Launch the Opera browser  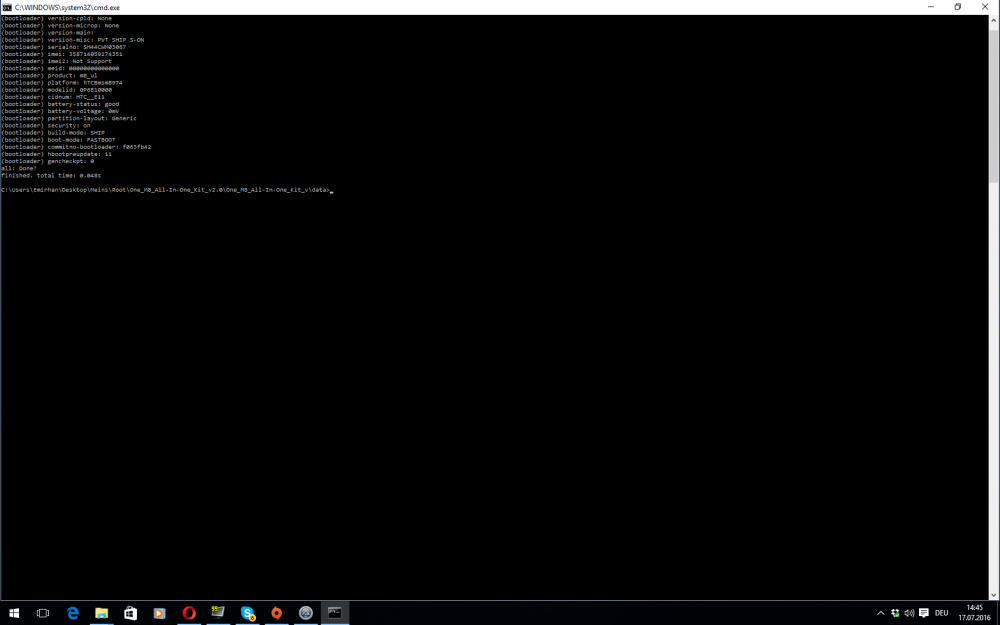[x=189, y=613]
